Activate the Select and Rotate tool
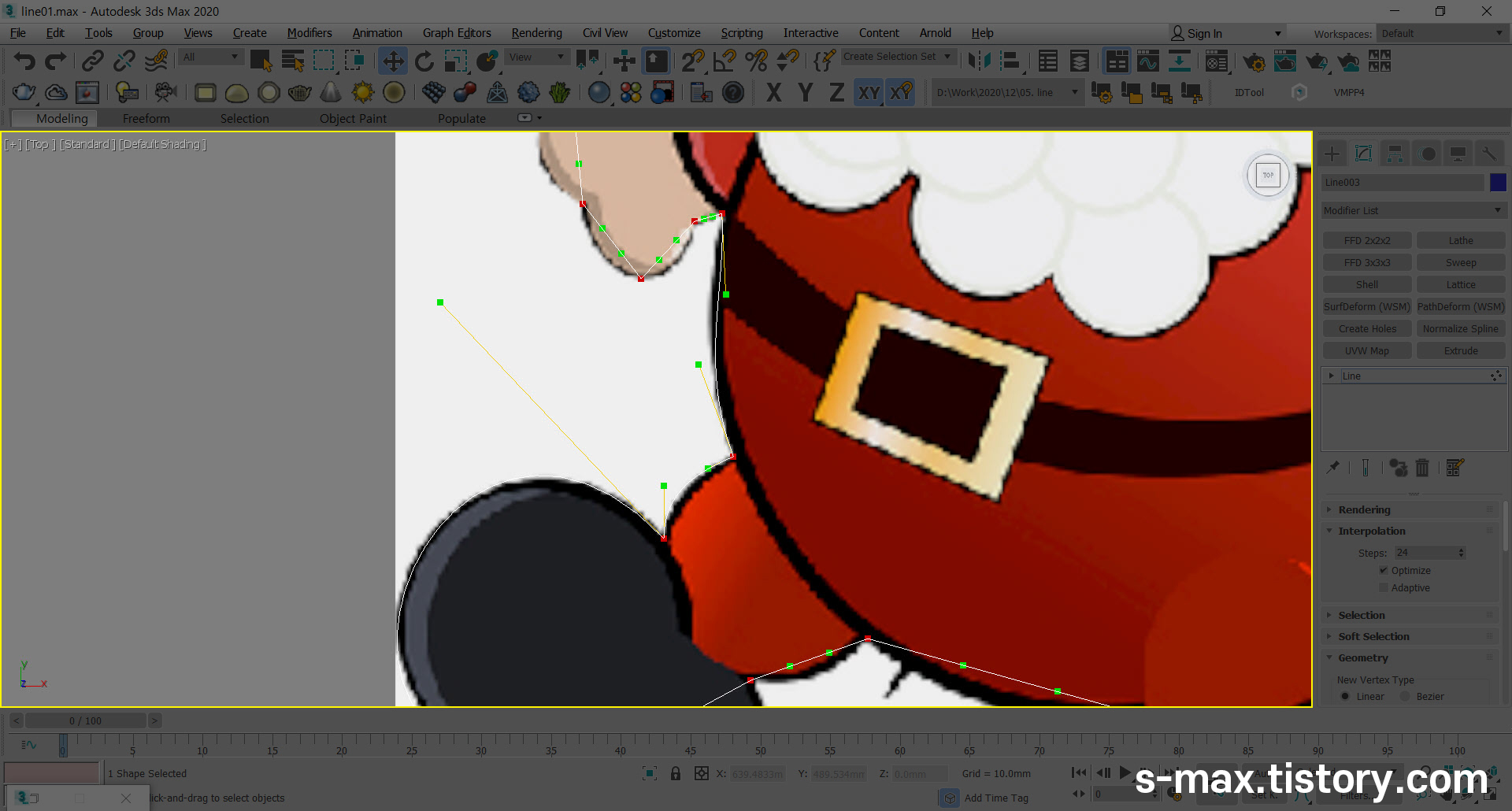The image size is (1512, 811). [x=424, y=61]
